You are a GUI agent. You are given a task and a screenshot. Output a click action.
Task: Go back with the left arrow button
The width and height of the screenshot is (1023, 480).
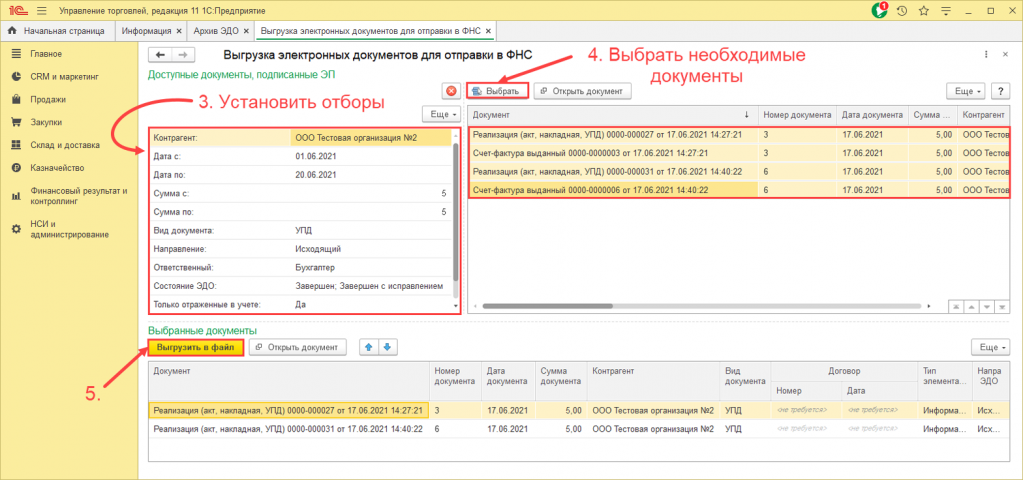[x=160, y=55]
